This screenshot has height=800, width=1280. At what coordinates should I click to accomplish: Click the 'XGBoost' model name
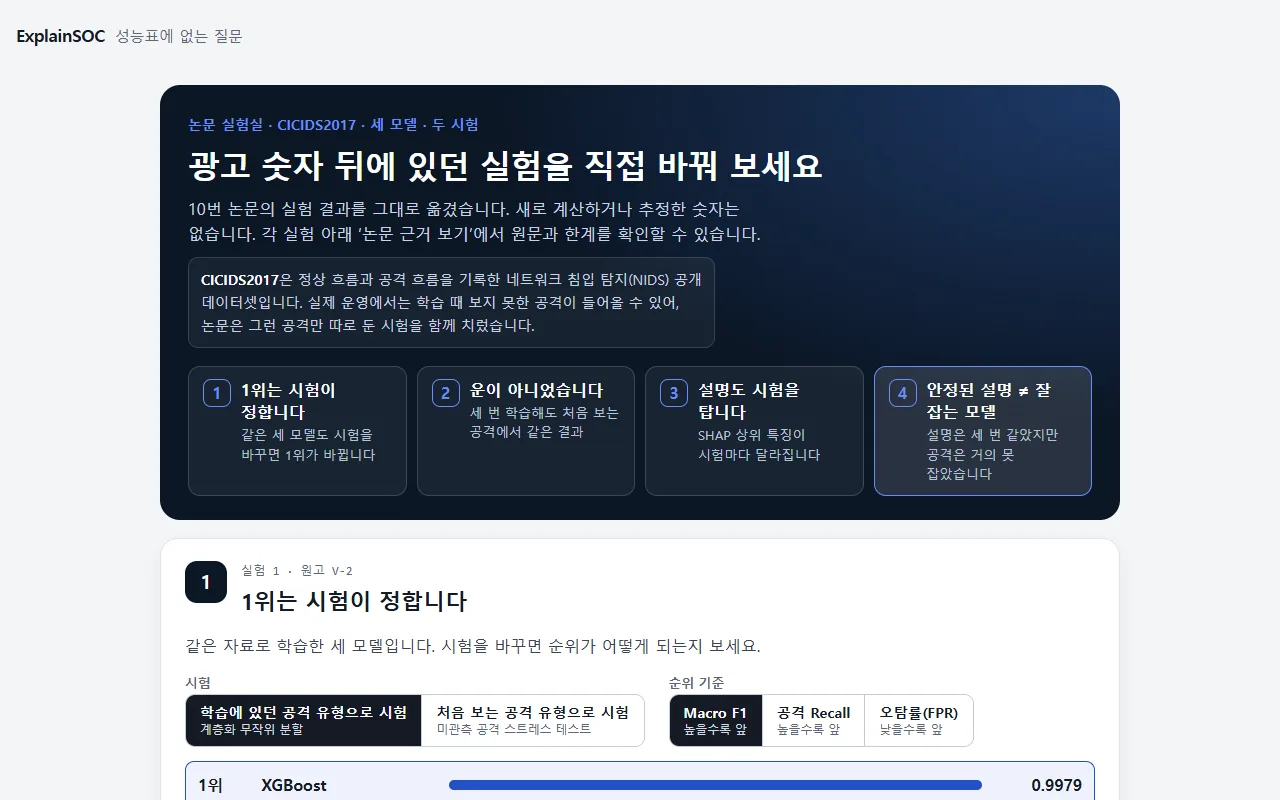(294, 786)
